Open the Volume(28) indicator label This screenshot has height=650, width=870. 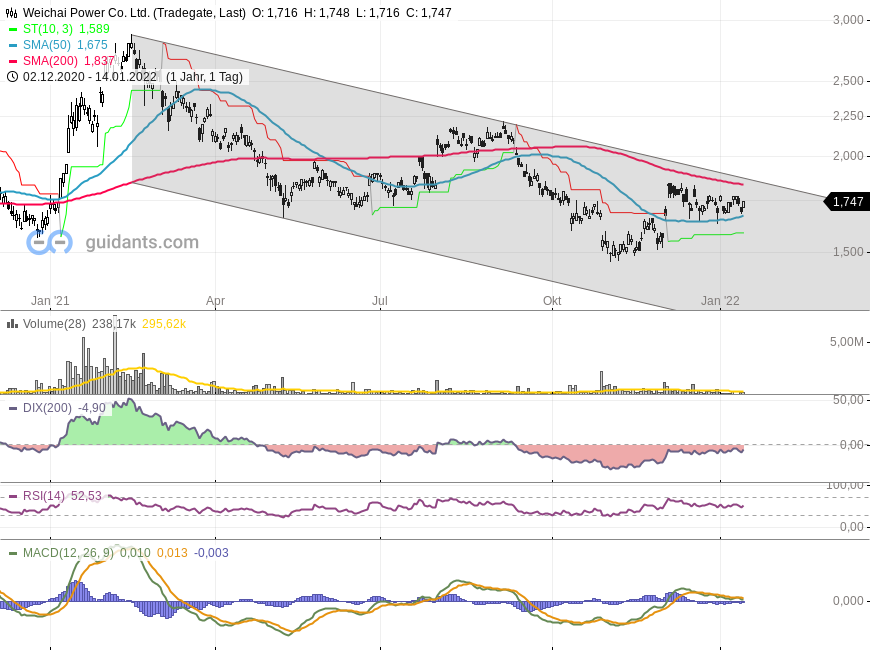[x=54, y=324]
